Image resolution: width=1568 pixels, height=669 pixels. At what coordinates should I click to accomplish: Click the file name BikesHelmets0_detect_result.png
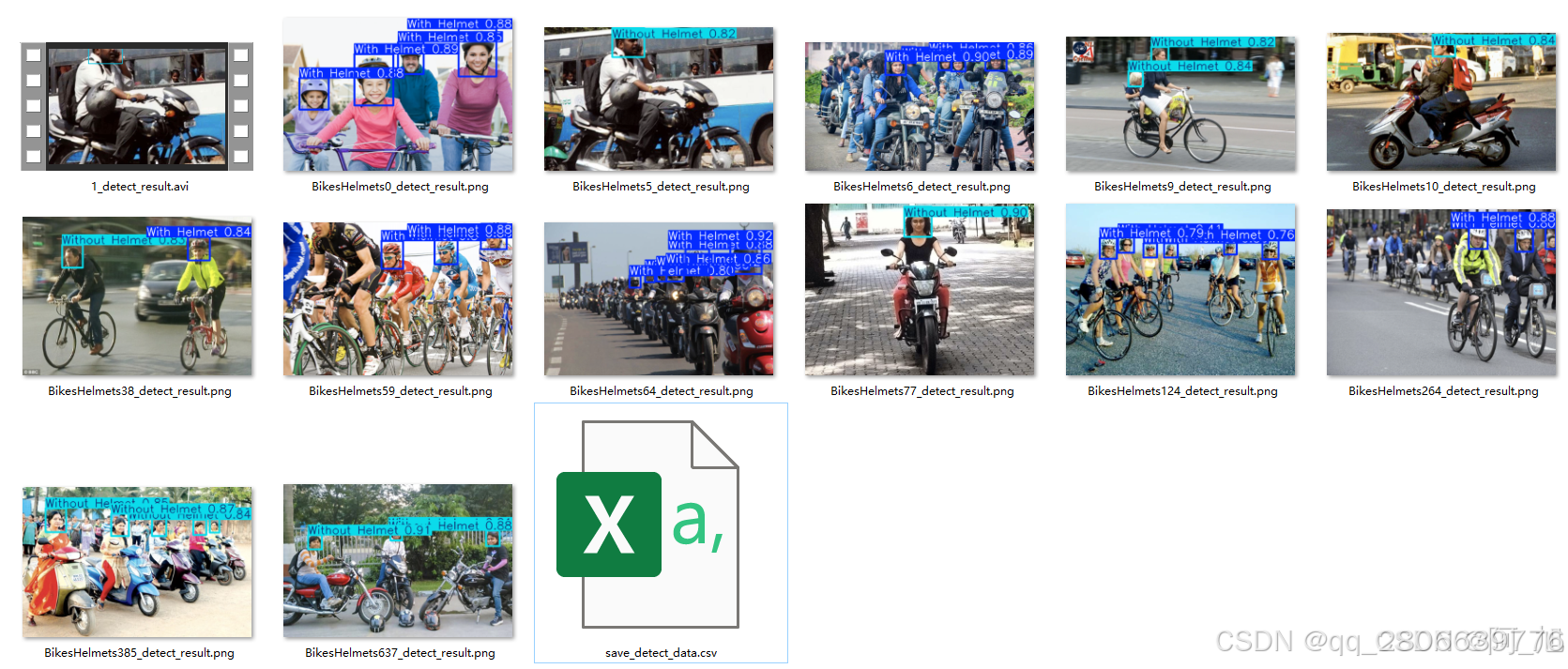pos(400,187)
